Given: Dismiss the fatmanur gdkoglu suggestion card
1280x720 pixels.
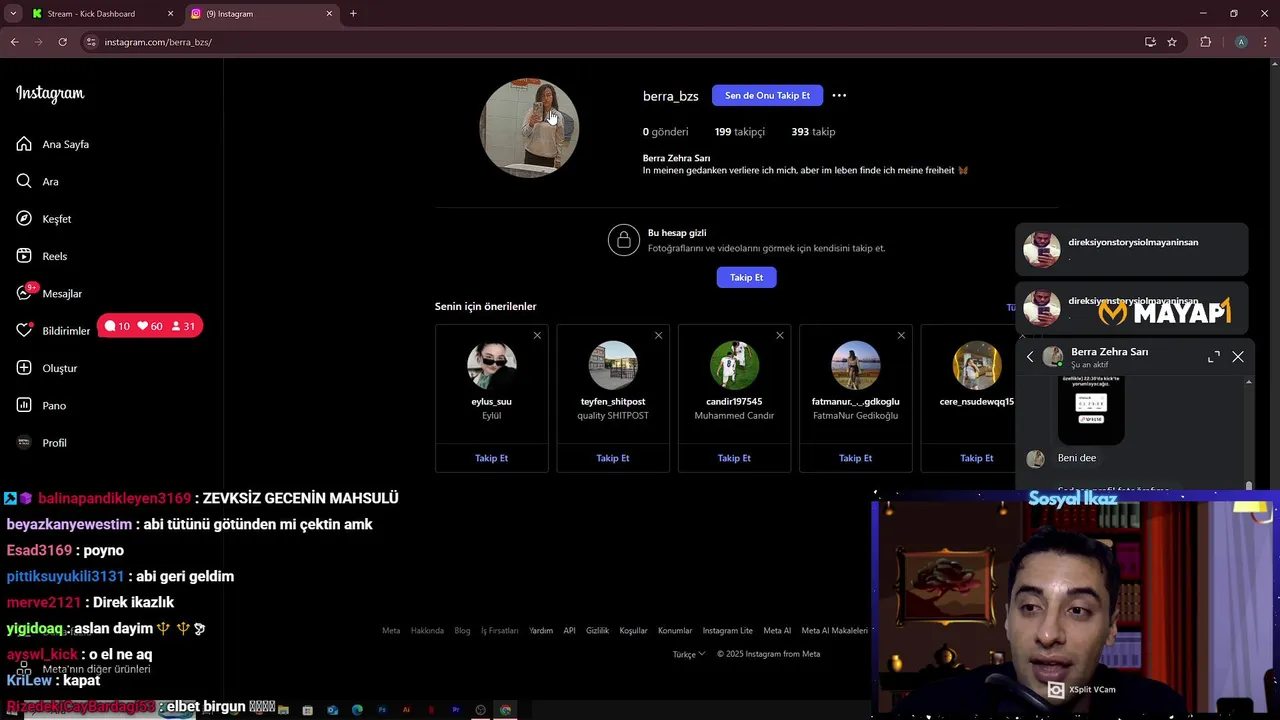Looking at the screenshot, I should [x=901, y=335].
